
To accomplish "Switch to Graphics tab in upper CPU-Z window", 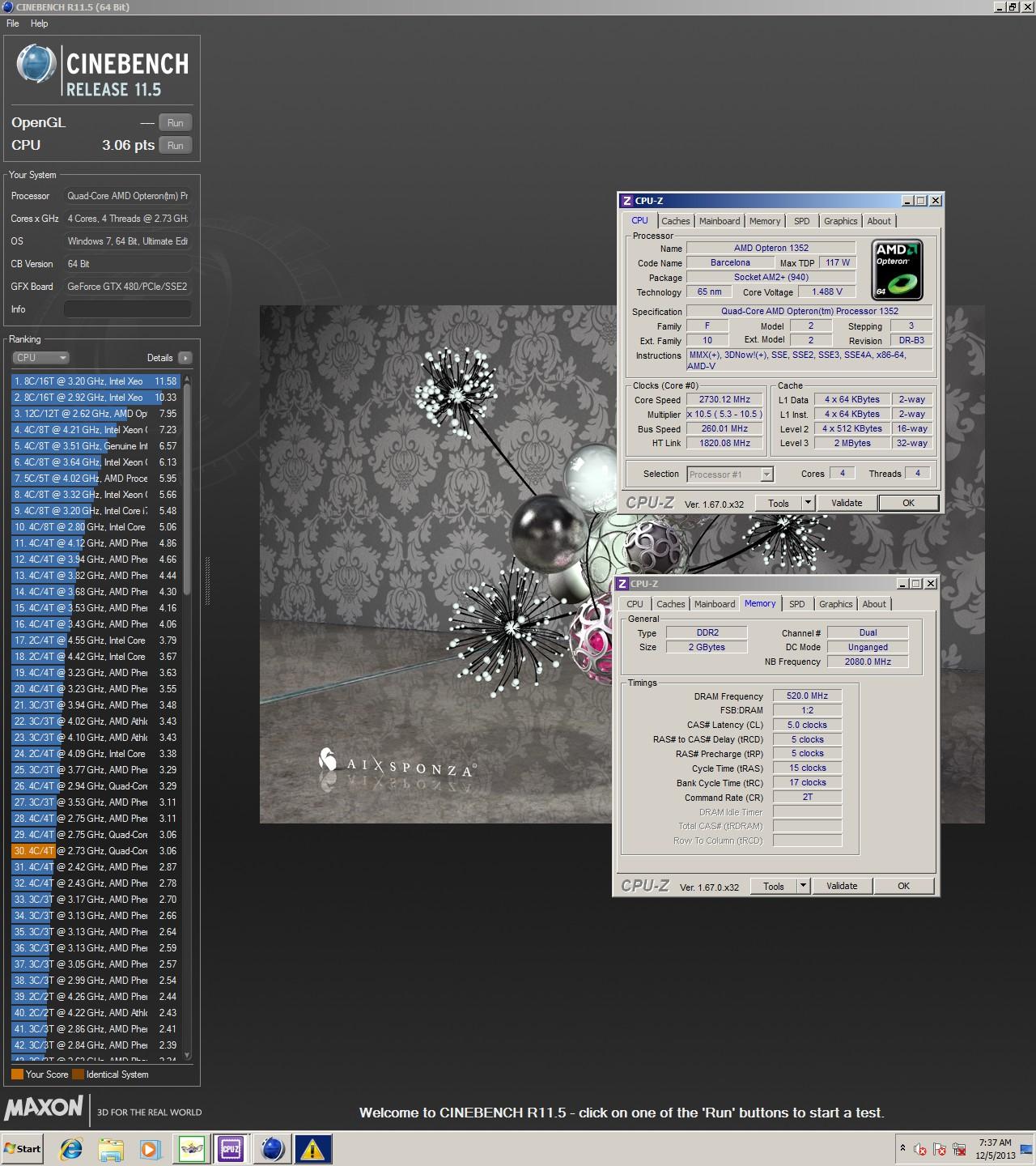I will click(x=840, y=221).
